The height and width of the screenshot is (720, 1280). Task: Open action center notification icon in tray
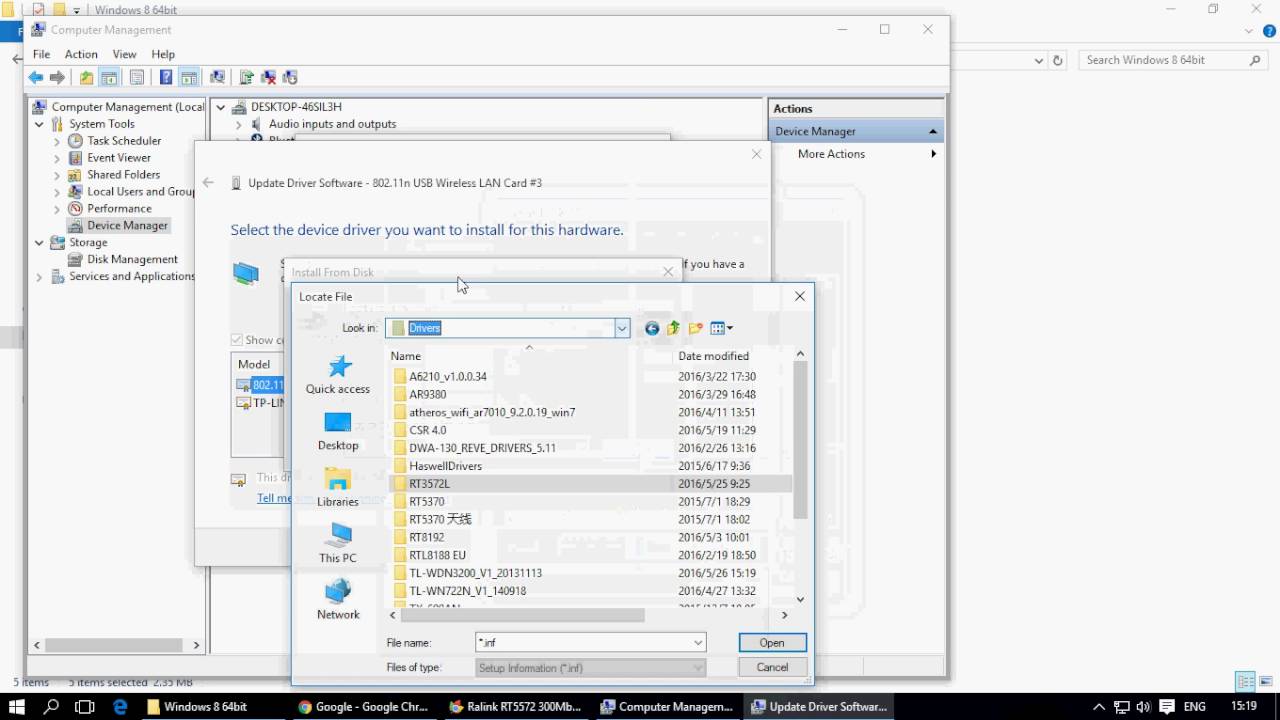1165,706
